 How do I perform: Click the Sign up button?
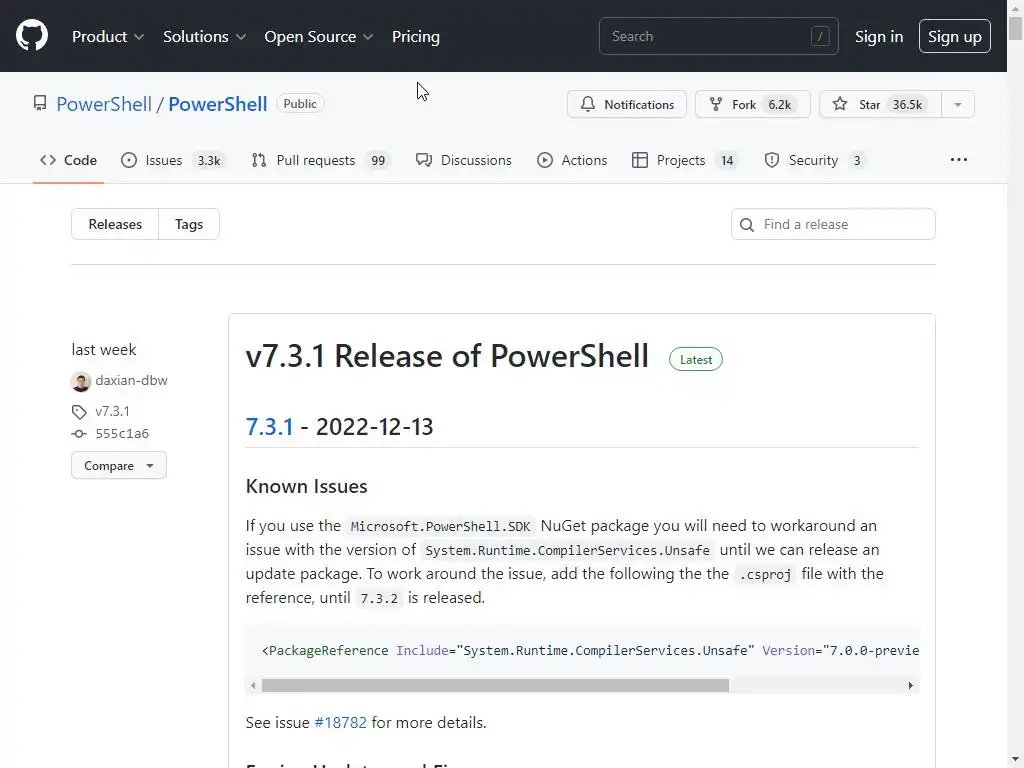(954, 36)
